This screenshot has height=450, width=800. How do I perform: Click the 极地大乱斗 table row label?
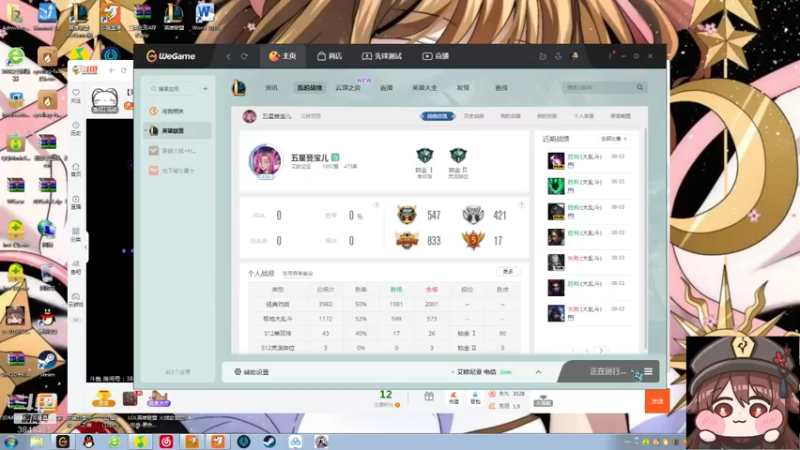coord(277,319)
